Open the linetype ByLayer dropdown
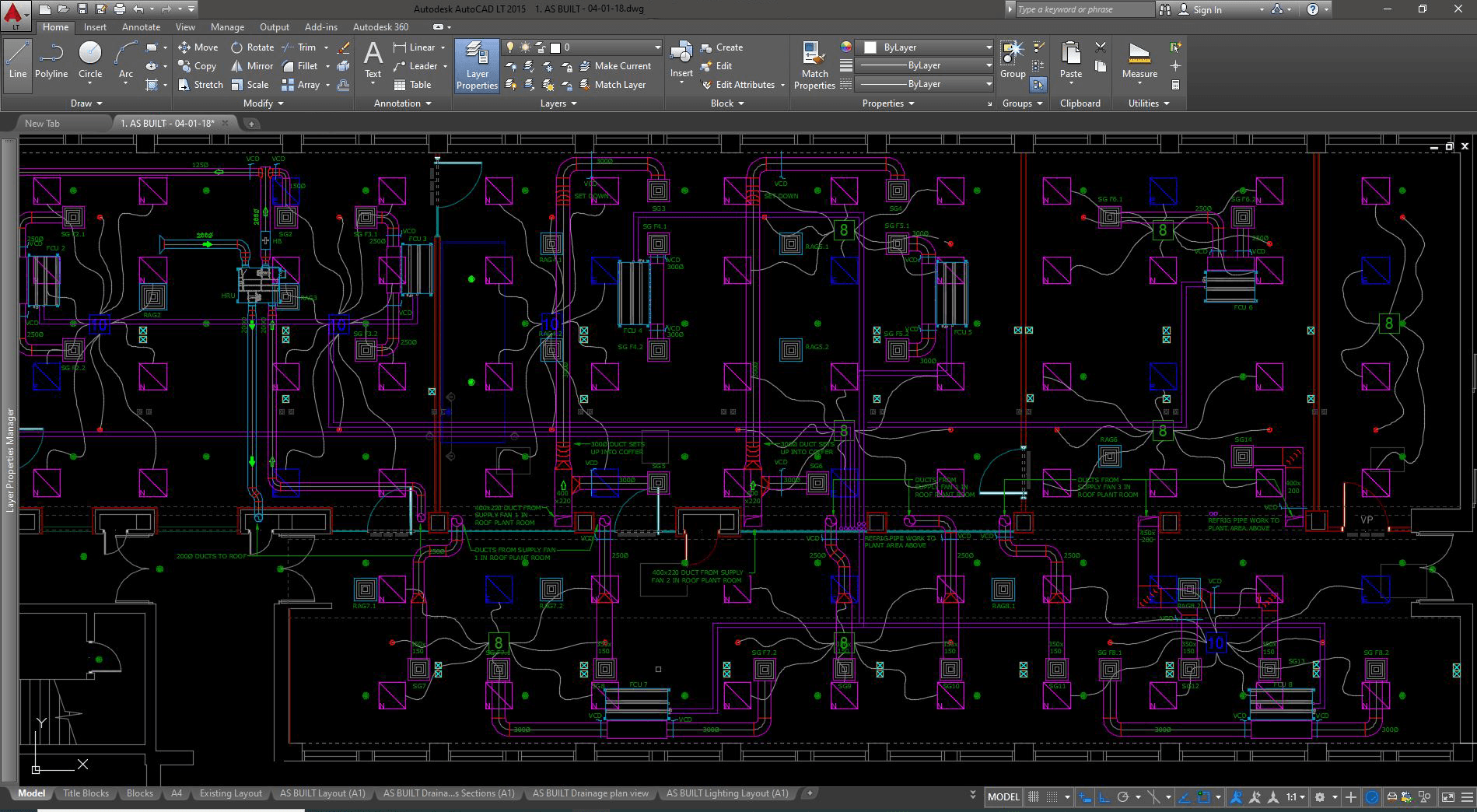The width and height of the screenshot is (1477, 812). click(924, 84)
